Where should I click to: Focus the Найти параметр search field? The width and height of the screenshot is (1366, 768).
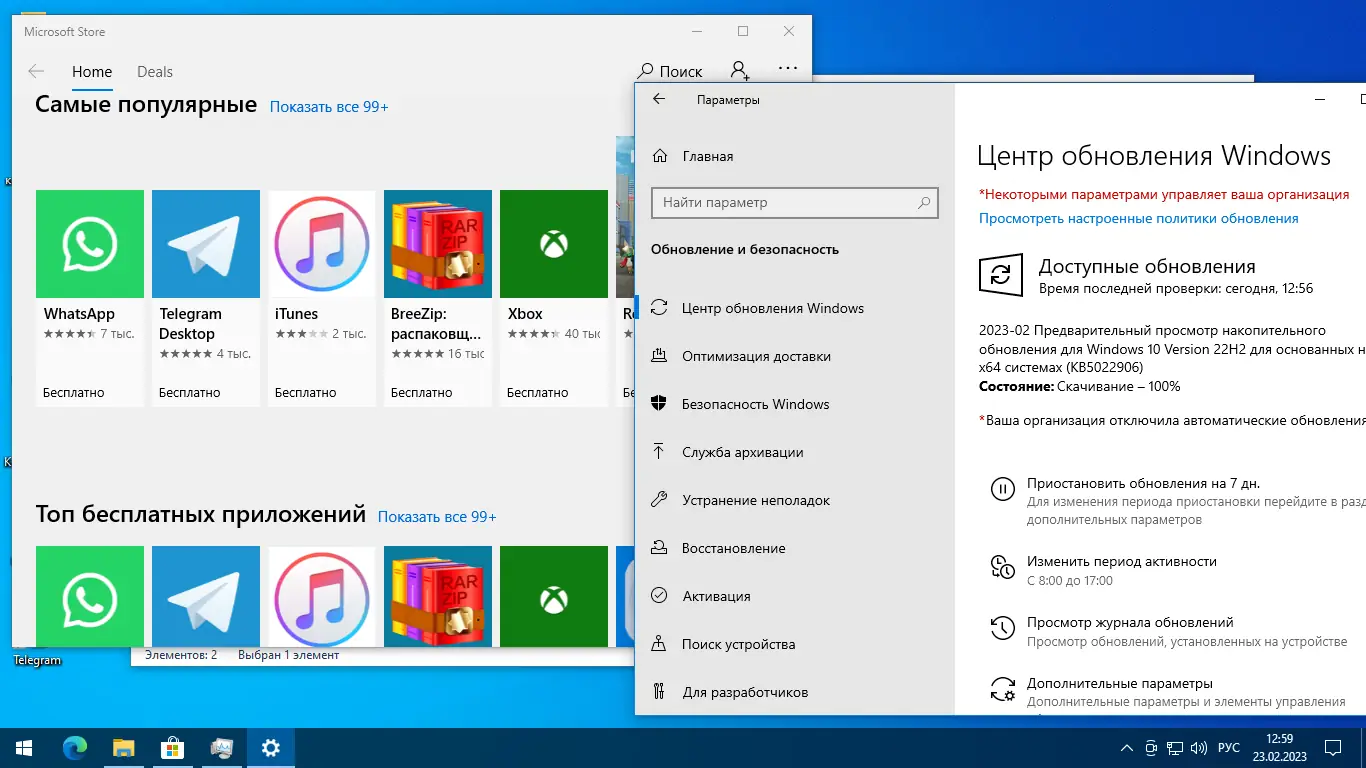click(795, 202)
